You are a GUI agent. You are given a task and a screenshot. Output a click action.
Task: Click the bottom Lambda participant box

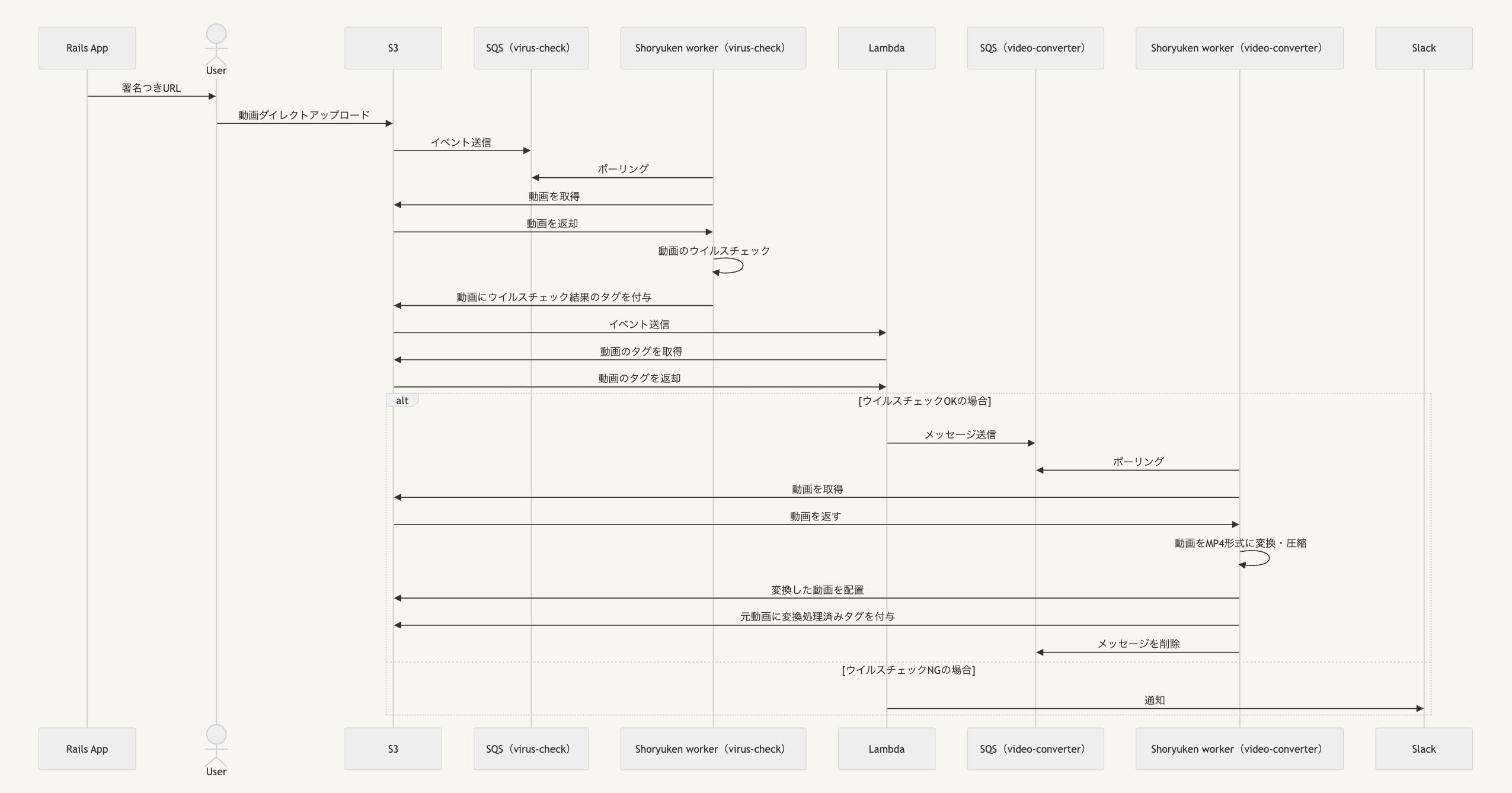(887, 749)
